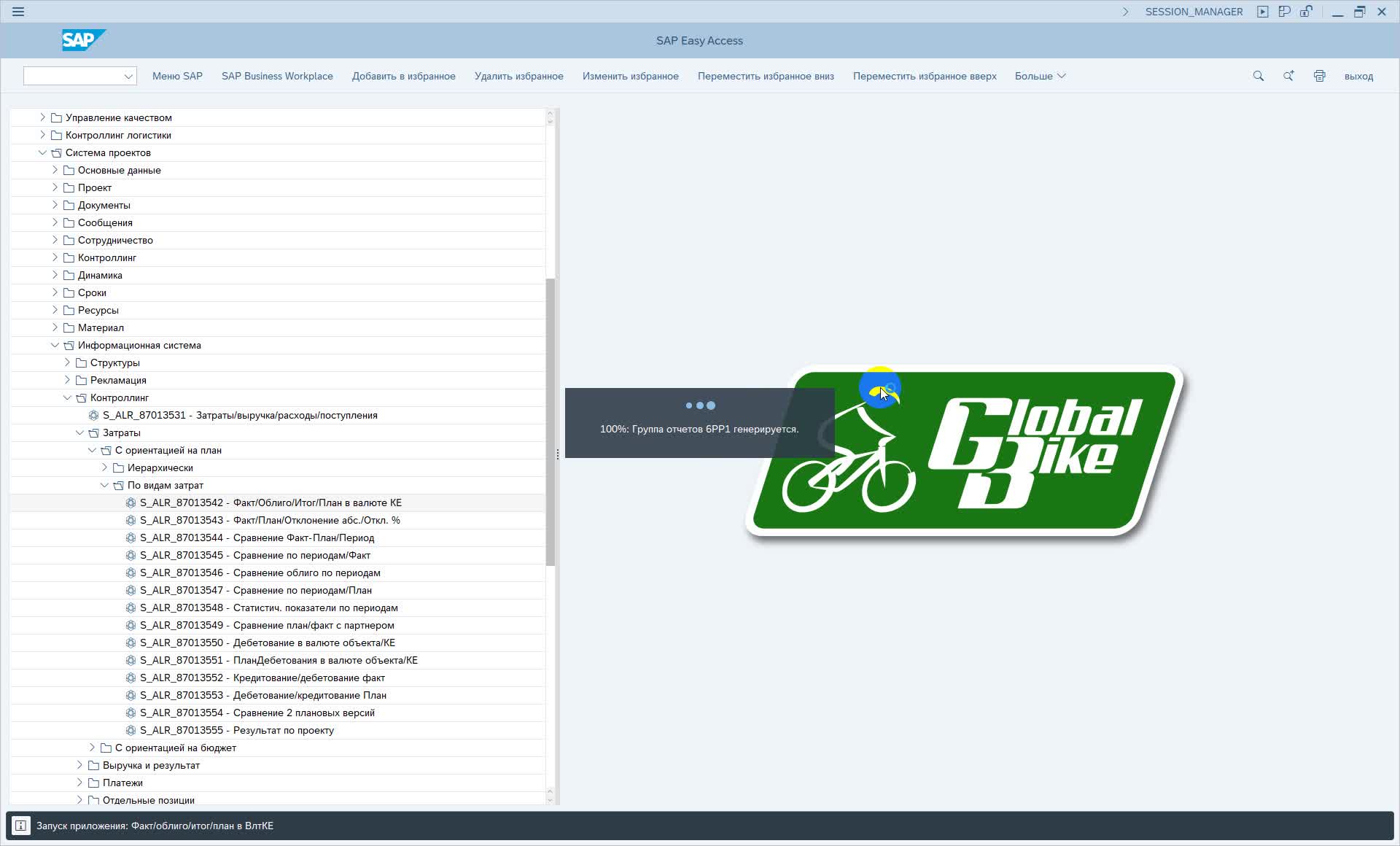Click Переместить избранное вверх button
The width and height of the screenshot is (1400, 846).
925,76
